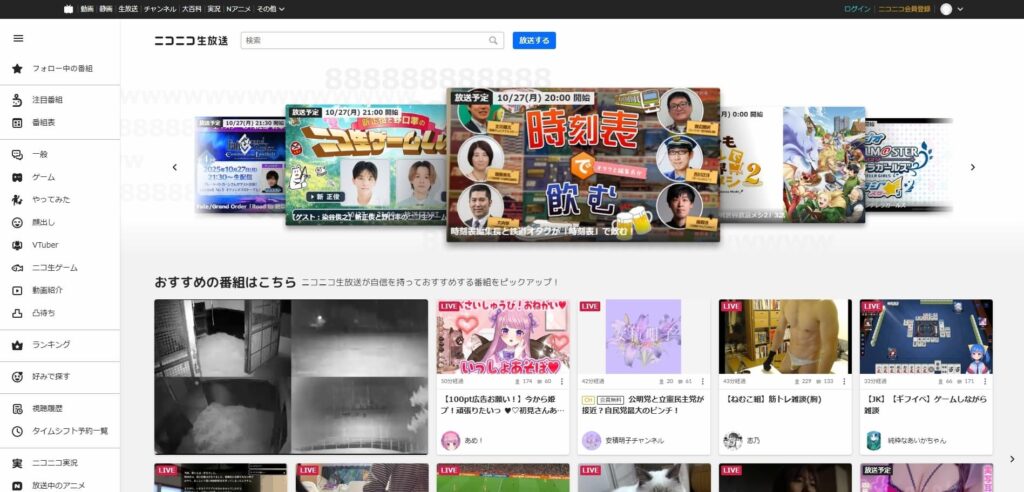This screenshot has height=492, width=1024.
Task: Show the previous carousel banner with the left arrow
Action: [x=175, y=167]
